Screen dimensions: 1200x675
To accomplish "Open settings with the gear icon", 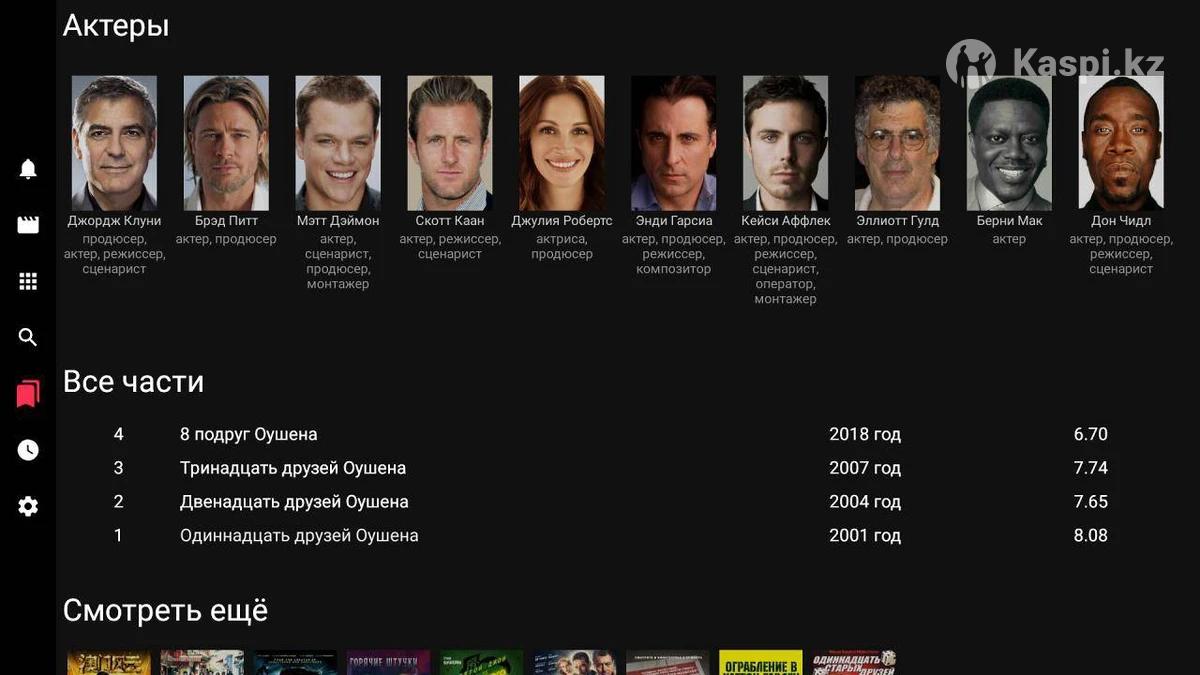I will click(28, 506).
